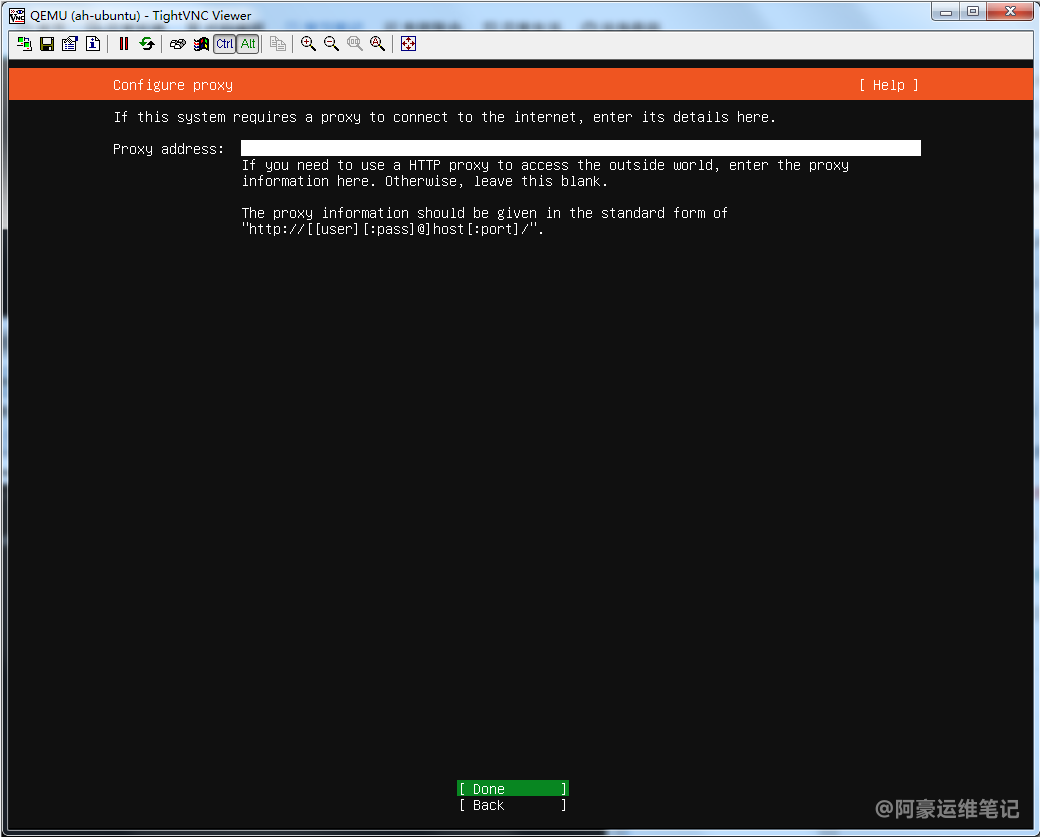Go to the previous step with Back
The height and width of the screenshot is (837, 1040).
coord(512,805)
